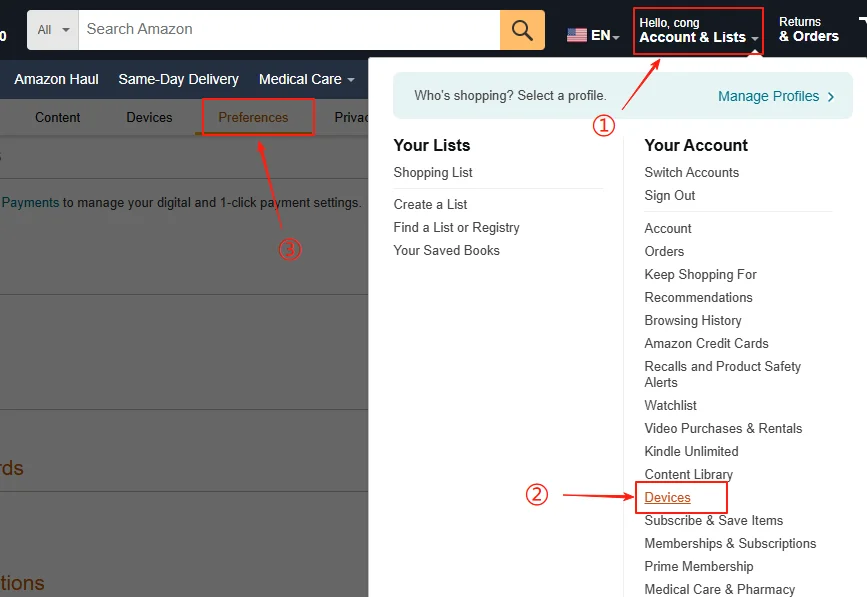Open Same-Day Delivery page
Image resolution: width=867 pixels, height=597 pixels.
click(x=179, y=79)
